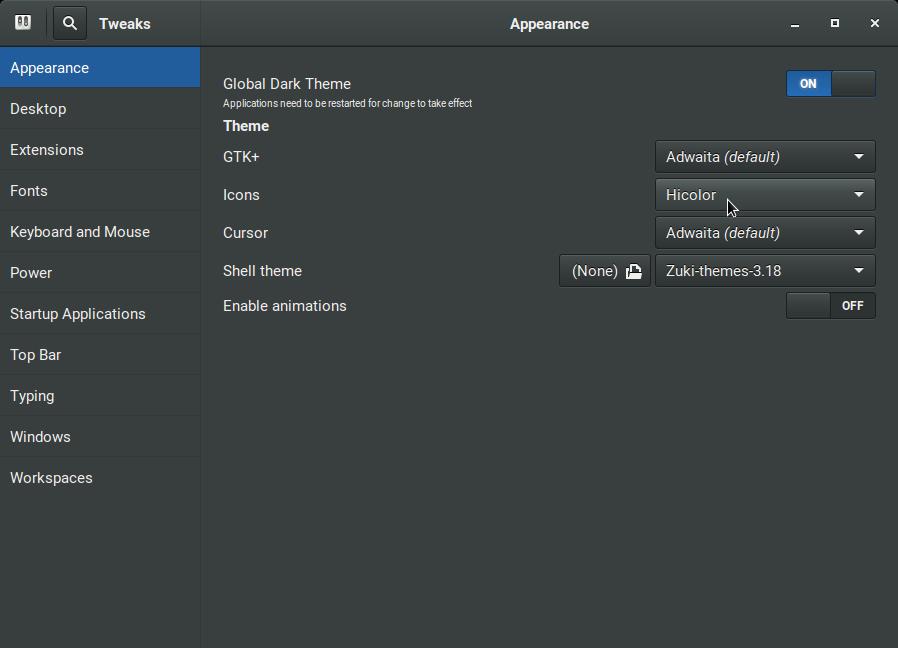Turn off Global Dark Theme switch
Image resolution: width=898 pixels, height=648 pixels.
tap(830, 84)
